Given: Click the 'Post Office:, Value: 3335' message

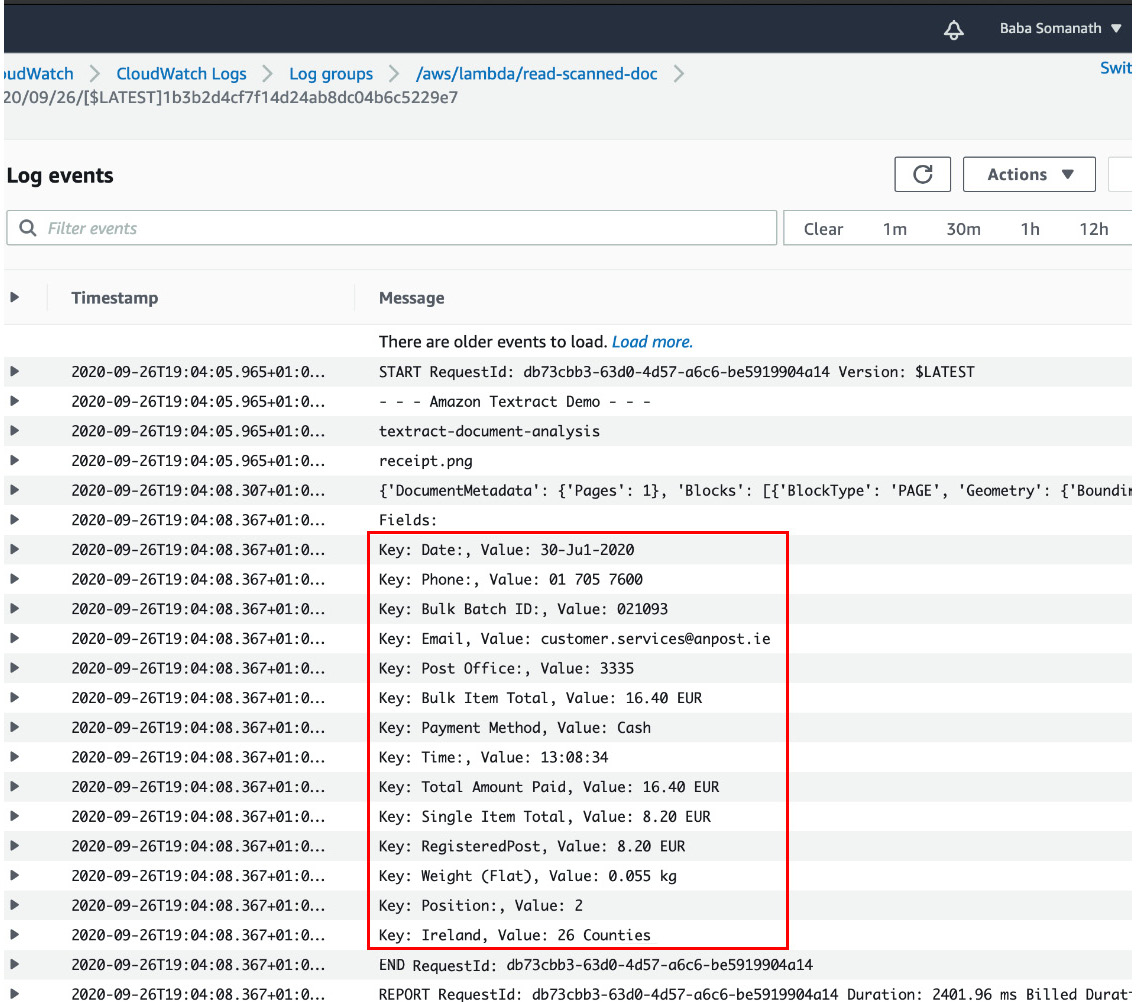Looking at the screenshot, I should (506, 669).
